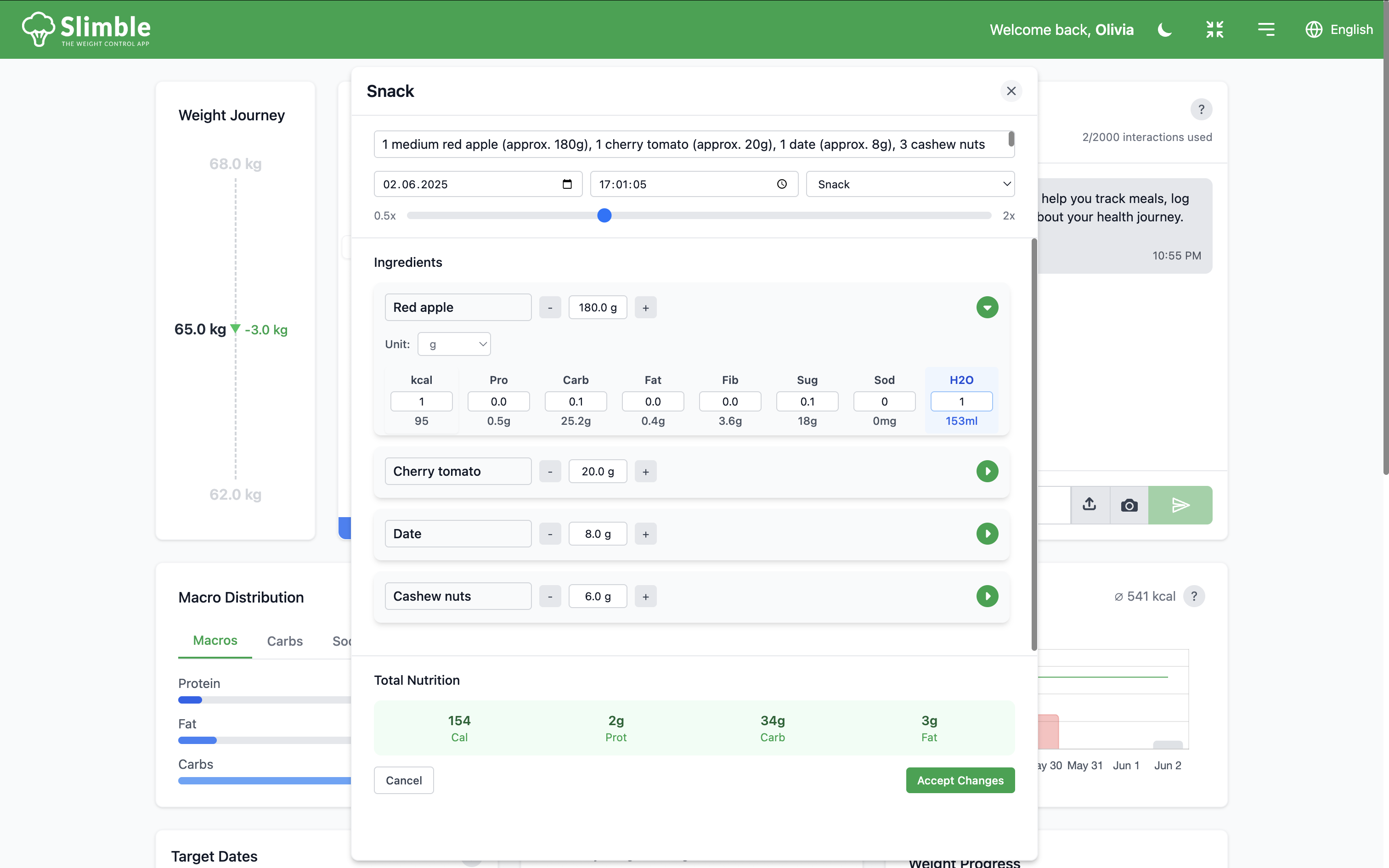Toggle dark mode moon icon
Image resolution: width=1389 pixels, height=868 pixels.
click(x=1164, y=29)
